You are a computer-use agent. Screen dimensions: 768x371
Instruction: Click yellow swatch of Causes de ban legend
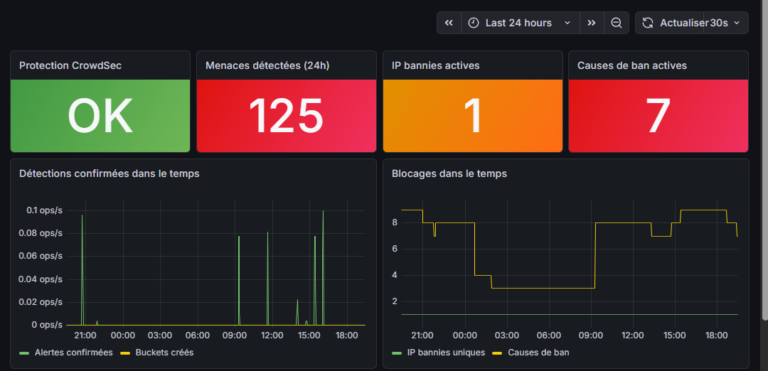[498, 353]
